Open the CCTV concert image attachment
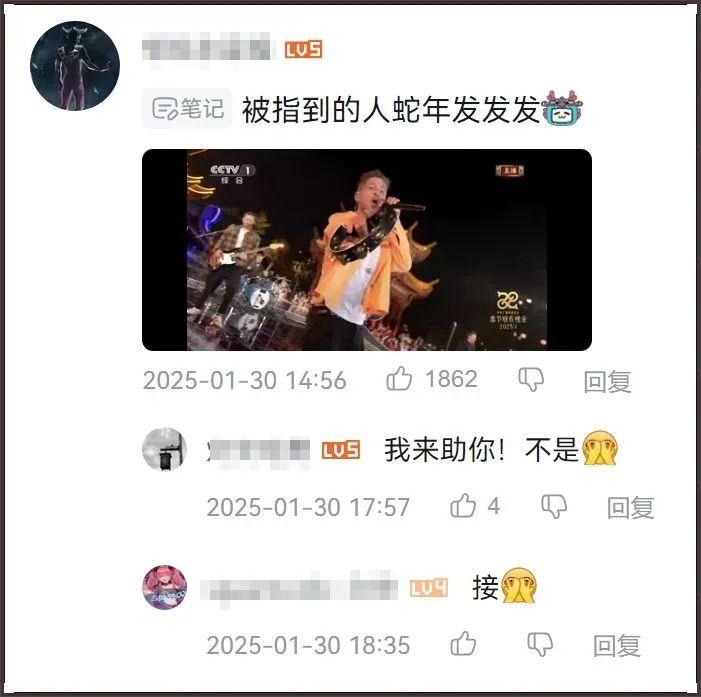This screenshot has height=697, width=701. [x=367, y=250]
